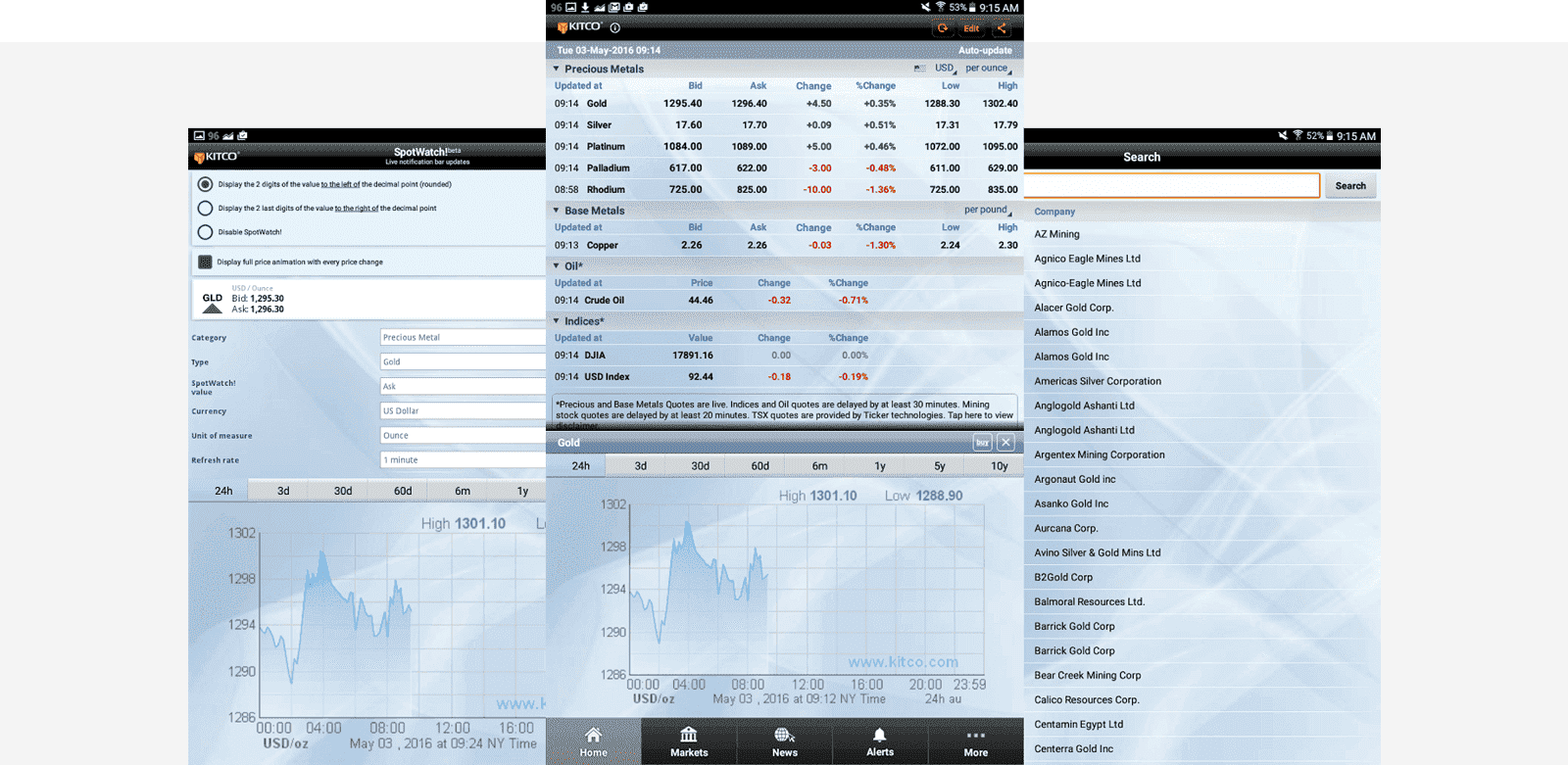Open the per pound unit dropdown

click(988, 210)
